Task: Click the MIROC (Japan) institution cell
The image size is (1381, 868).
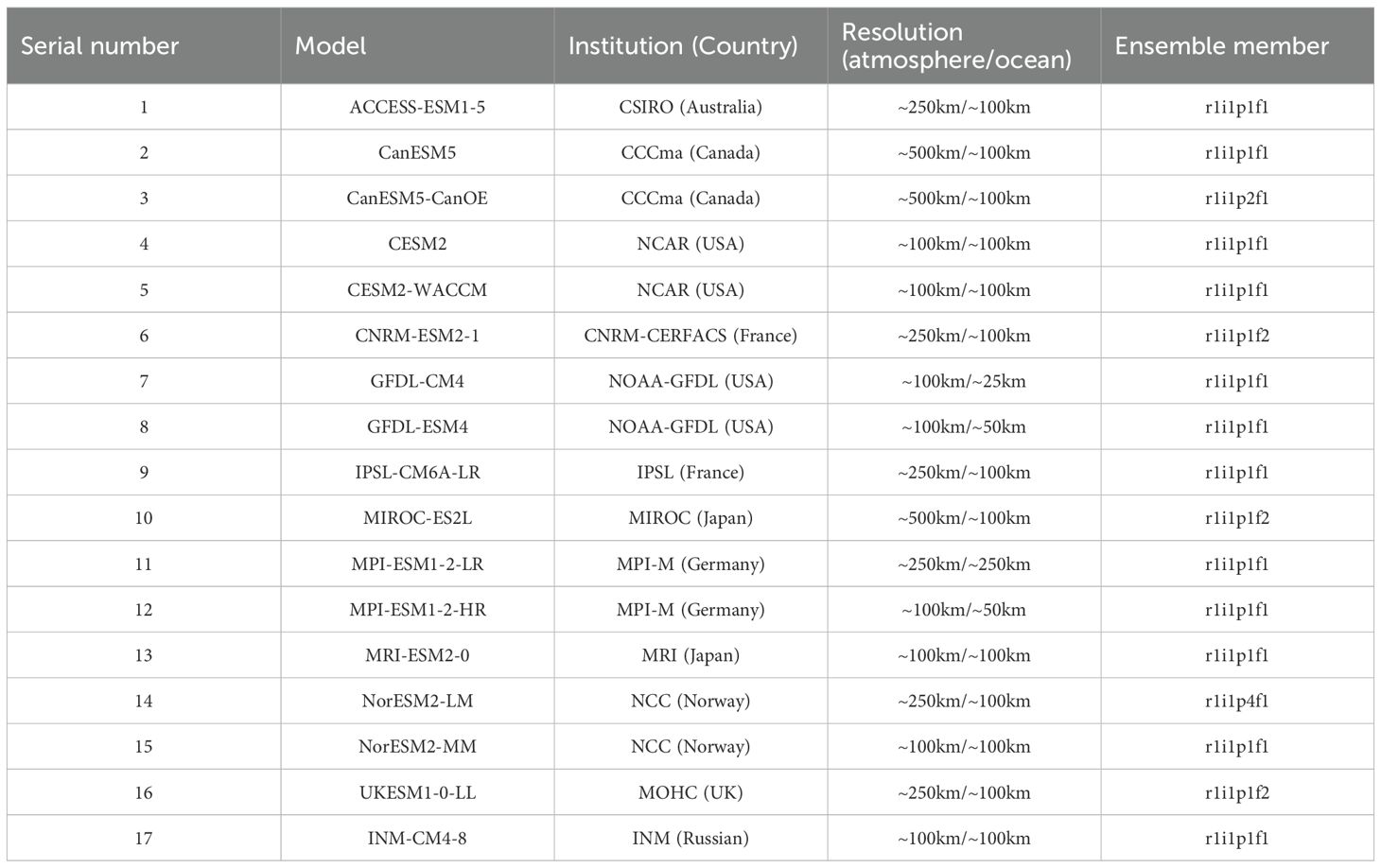Action: pyautogui.click(x=690, y=518)
